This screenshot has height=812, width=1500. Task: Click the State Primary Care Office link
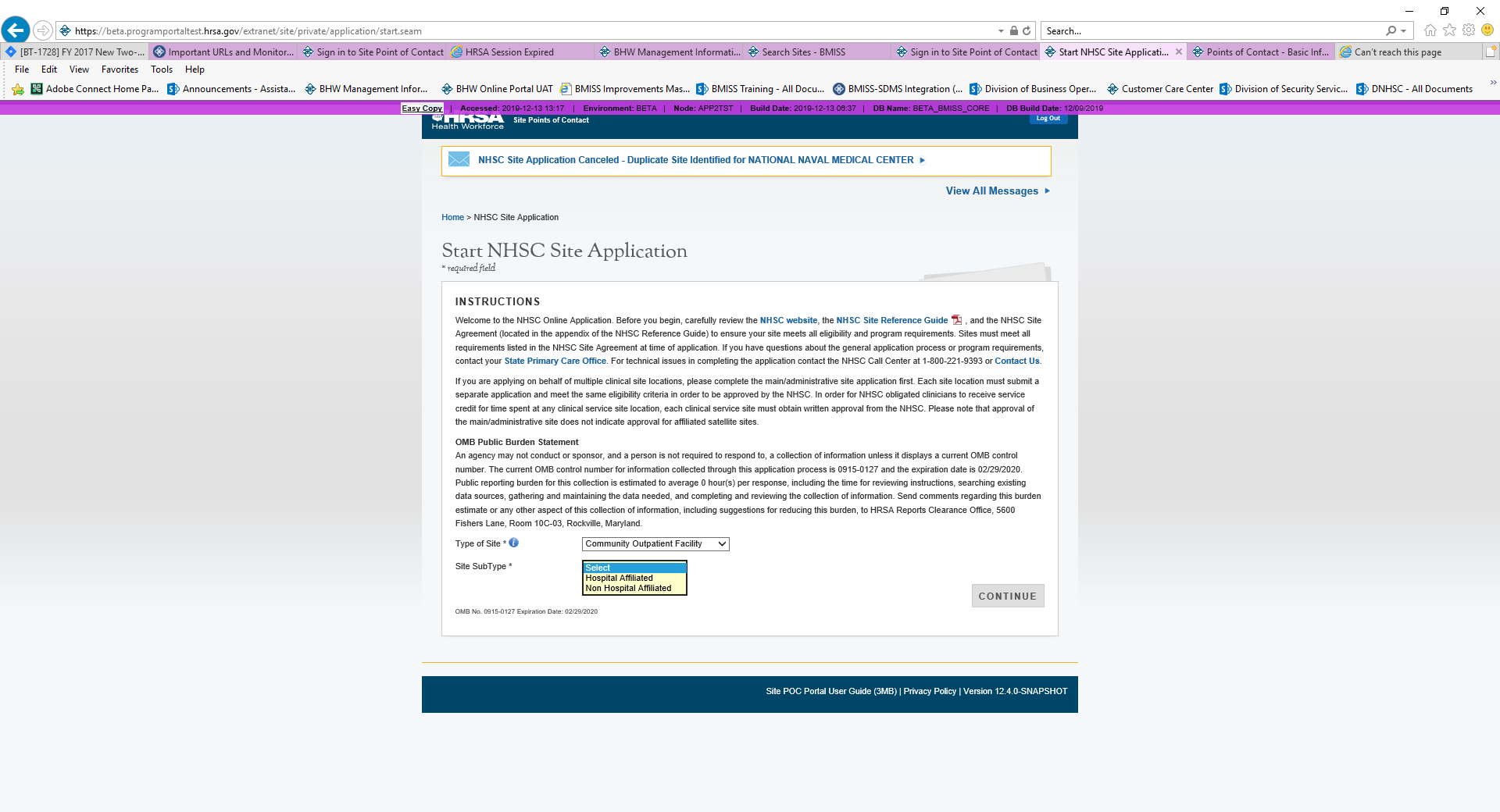[x=555, y=361]
